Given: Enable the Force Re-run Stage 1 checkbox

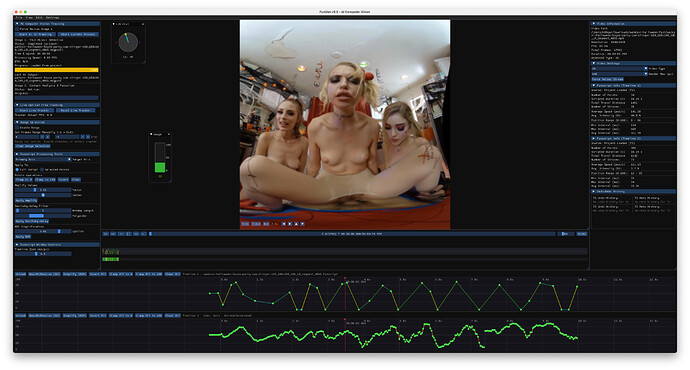Looking at the screenshot, I should [x=17, y=29].
